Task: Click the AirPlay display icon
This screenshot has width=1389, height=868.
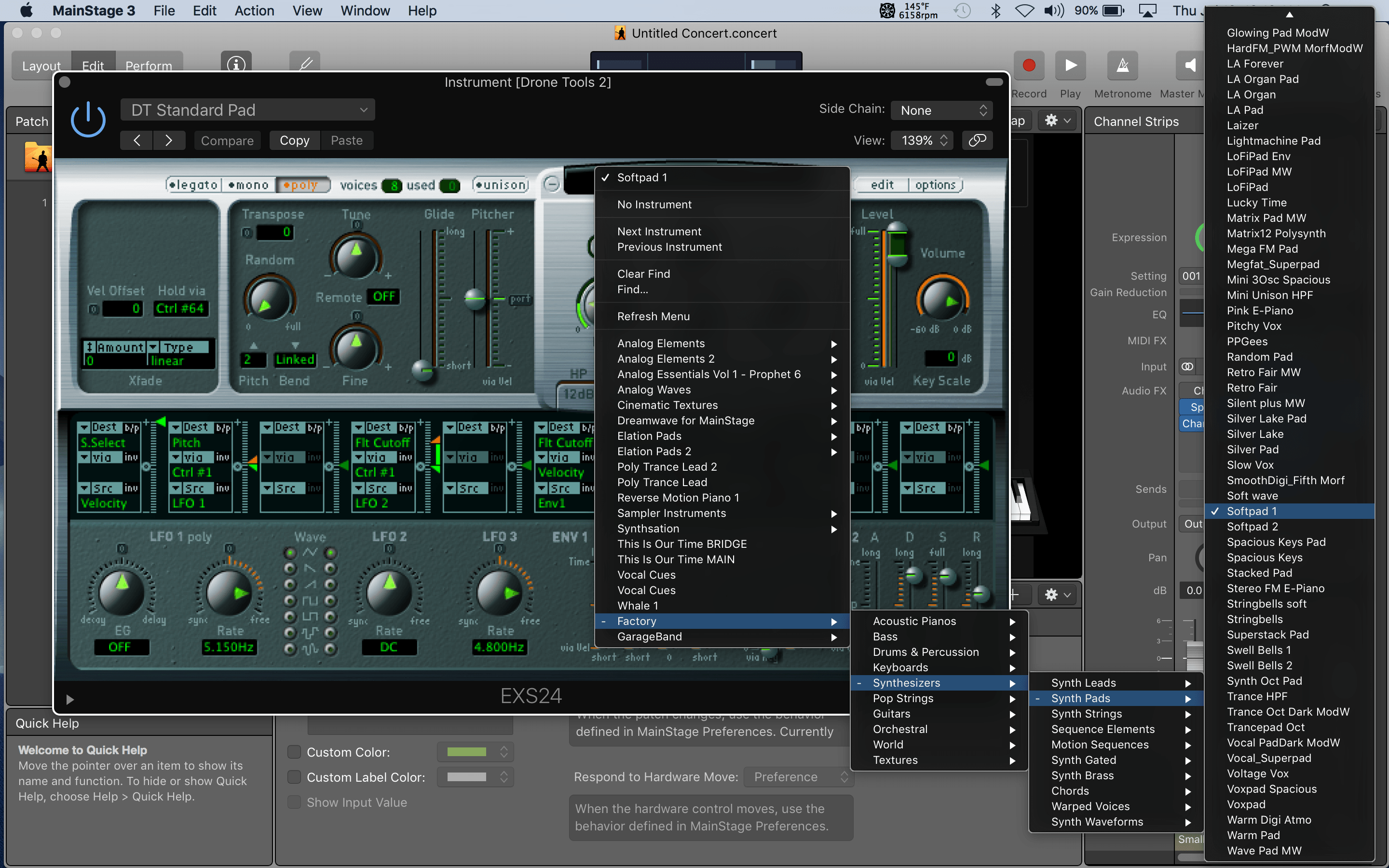Action: coord(1147,10)
